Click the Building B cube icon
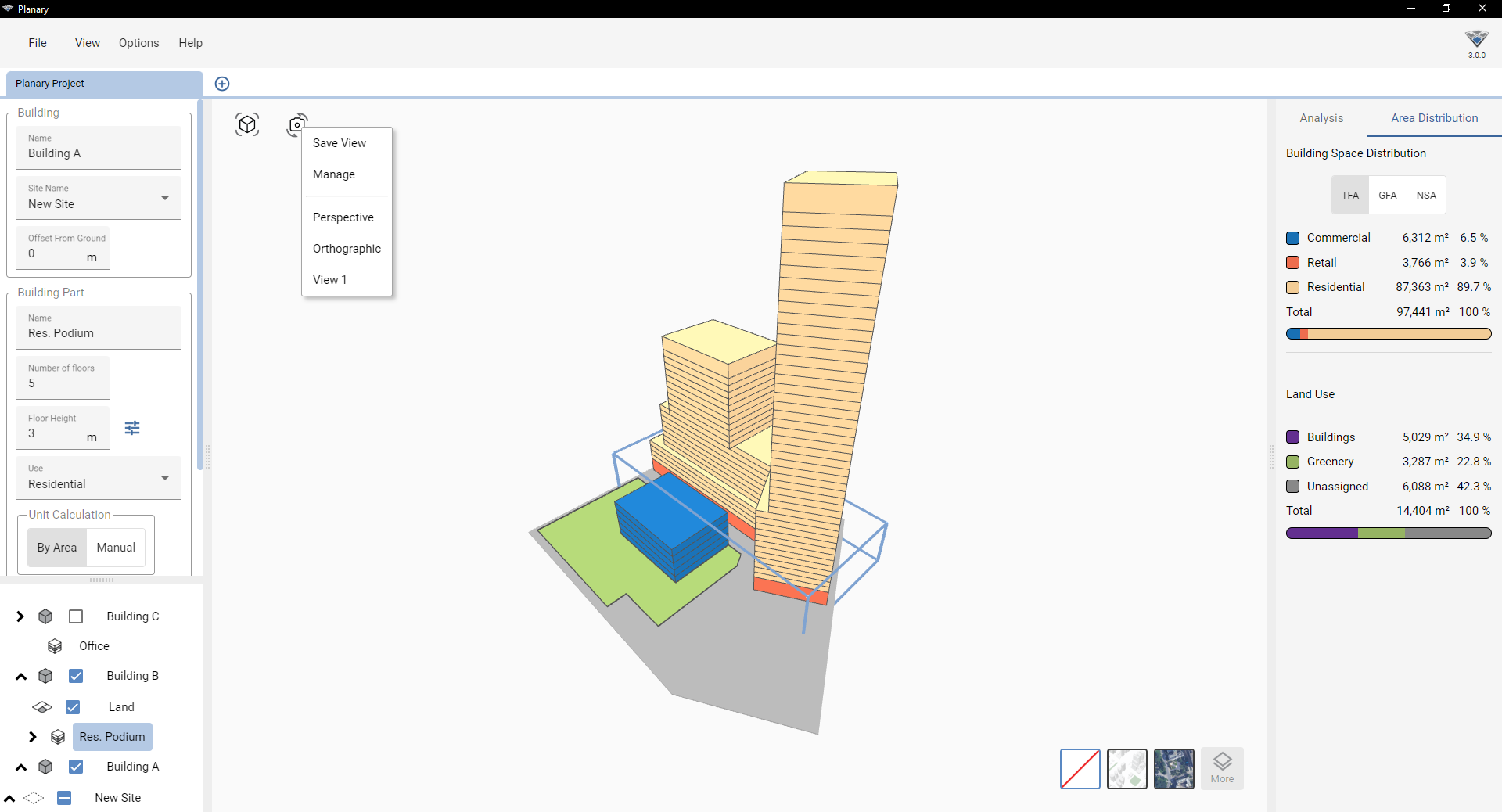Image resolution: width=1502 pixels, height=812 pixels. coord(45,676)
